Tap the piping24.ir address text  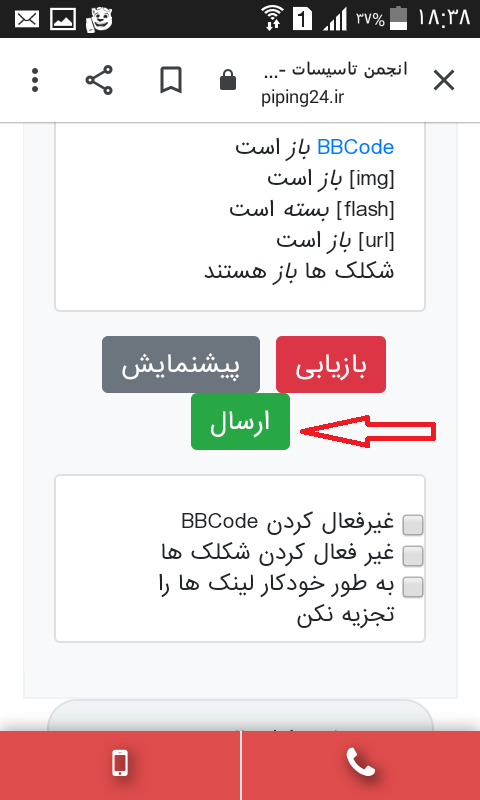coord(303,97)
